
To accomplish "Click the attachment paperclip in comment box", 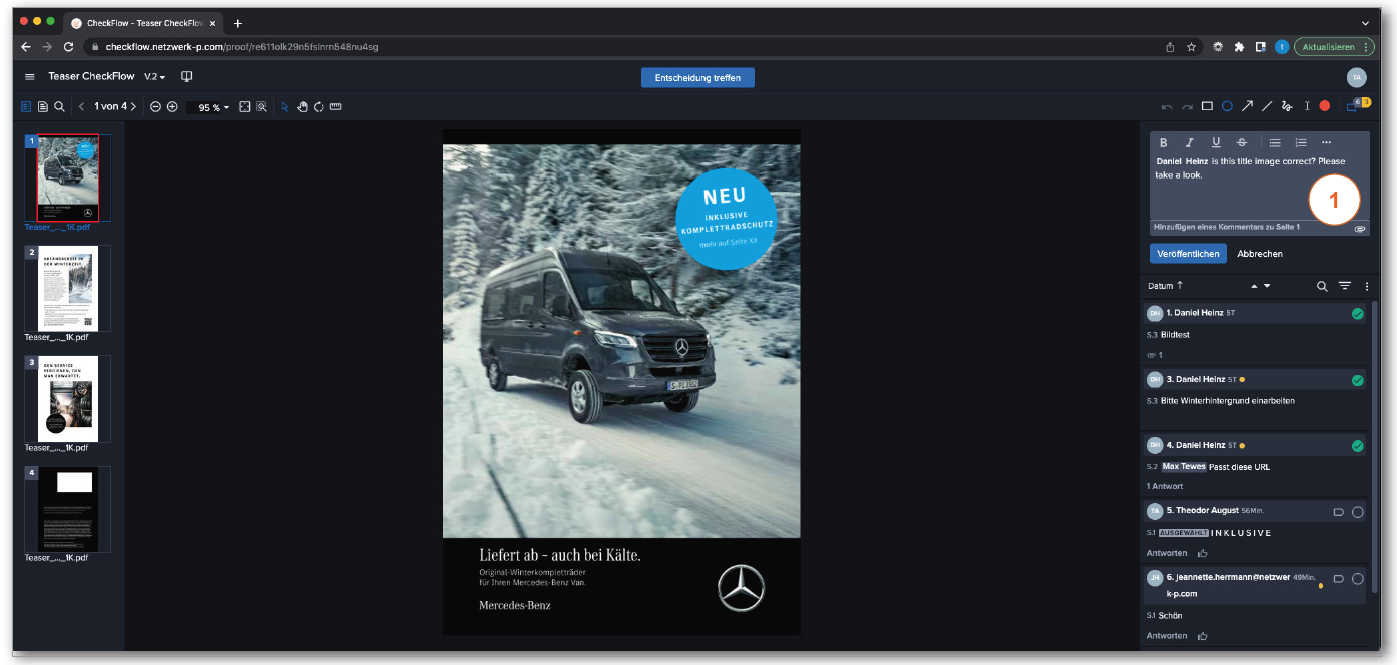I will pyautogui.click(x=1360, y=229).
